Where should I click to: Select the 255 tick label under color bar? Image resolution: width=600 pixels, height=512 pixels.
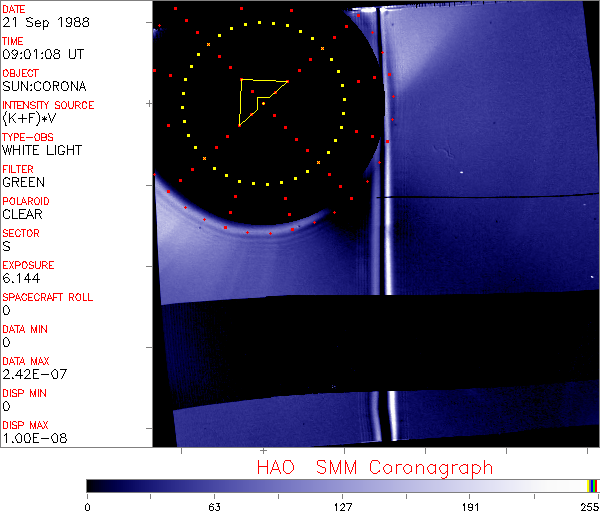coord(589,506)
